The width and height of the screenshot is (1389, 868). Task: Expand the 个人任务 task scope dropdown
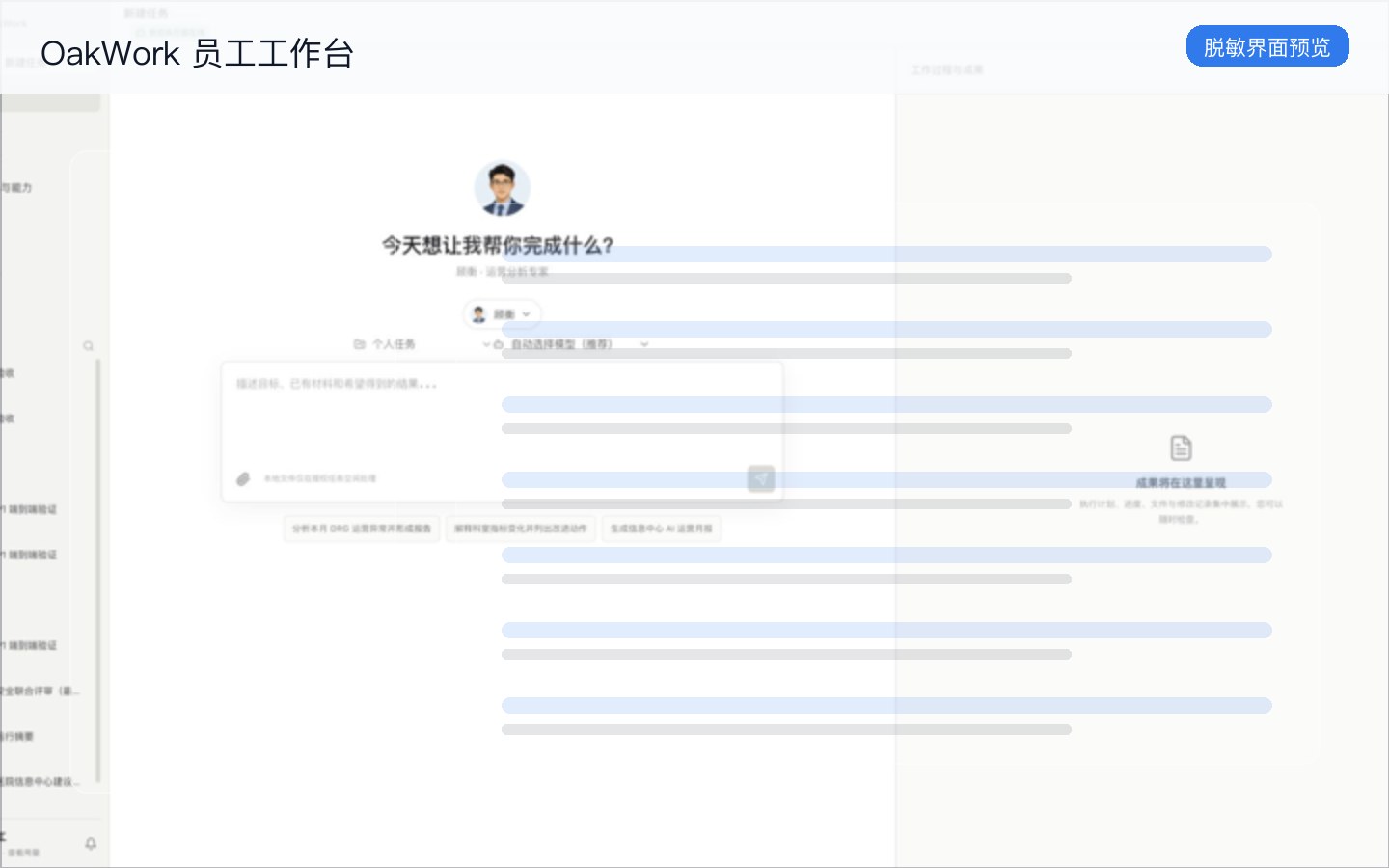click(x=422, y=344)
